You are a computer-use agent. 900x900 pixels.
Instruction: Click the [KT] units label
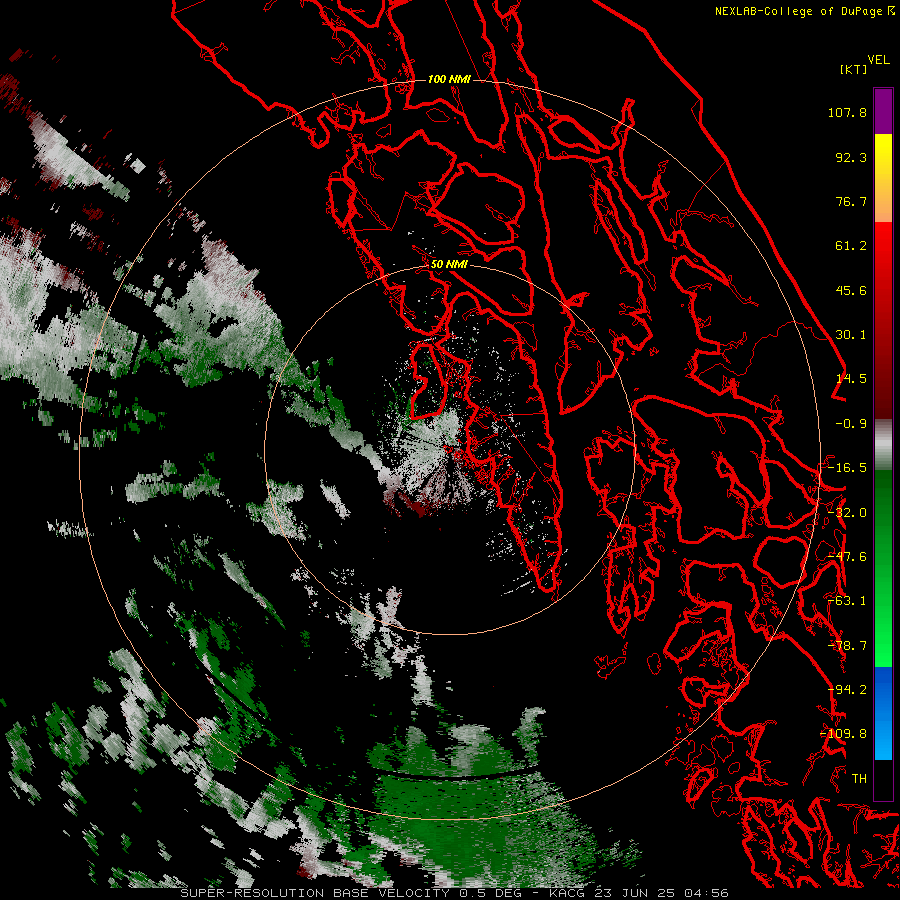(853, 69)
